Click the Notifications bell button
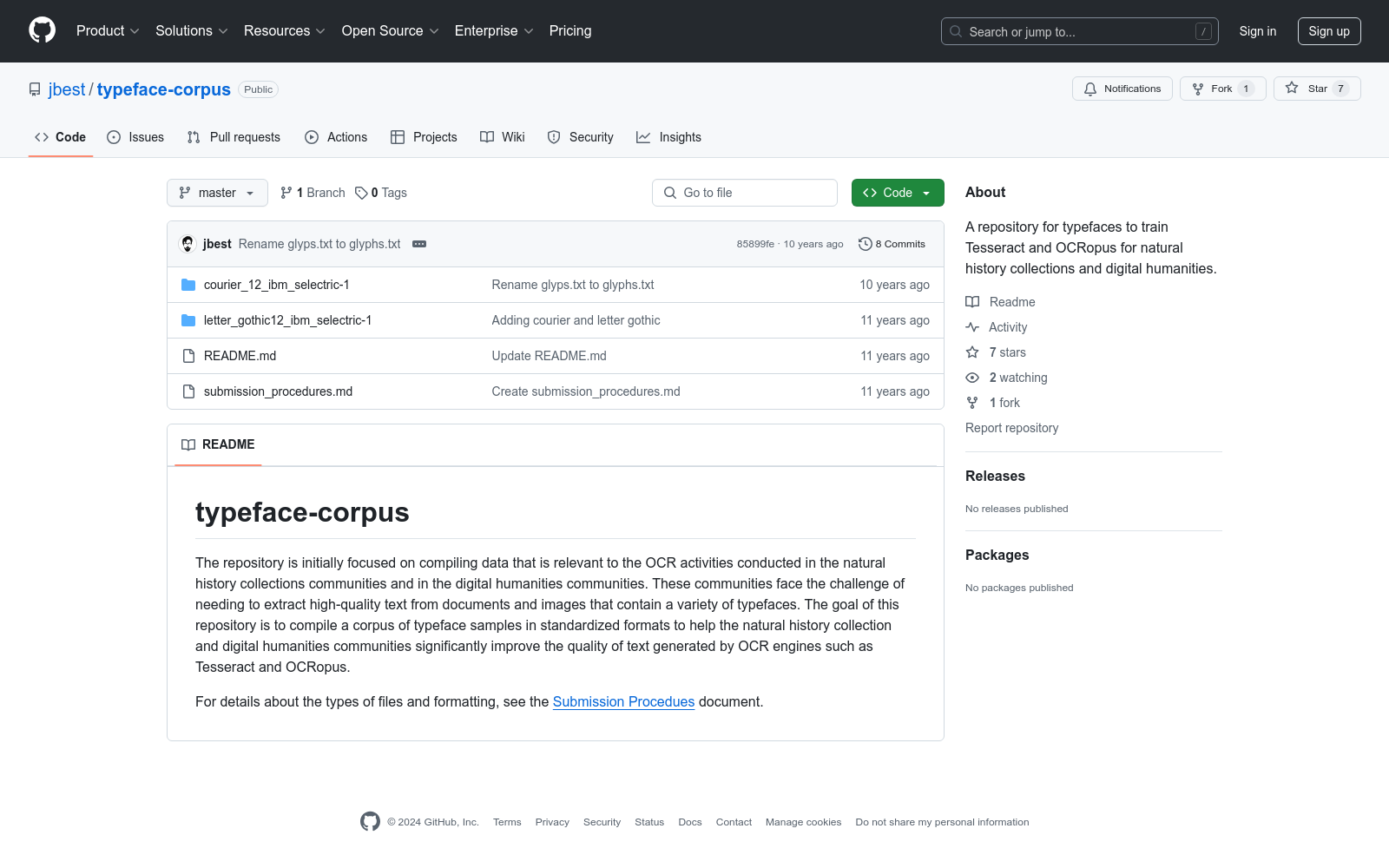This screenshot has height=868, width=1389. (x=1122, y=89)
